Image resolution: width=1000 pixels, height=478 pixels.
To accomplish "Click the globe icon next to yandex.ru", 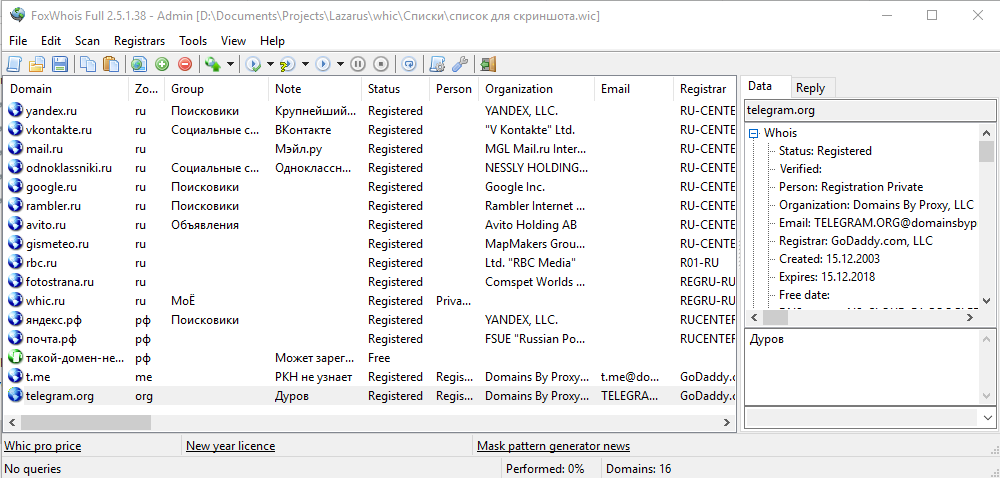I will click(x=15, y=110).
